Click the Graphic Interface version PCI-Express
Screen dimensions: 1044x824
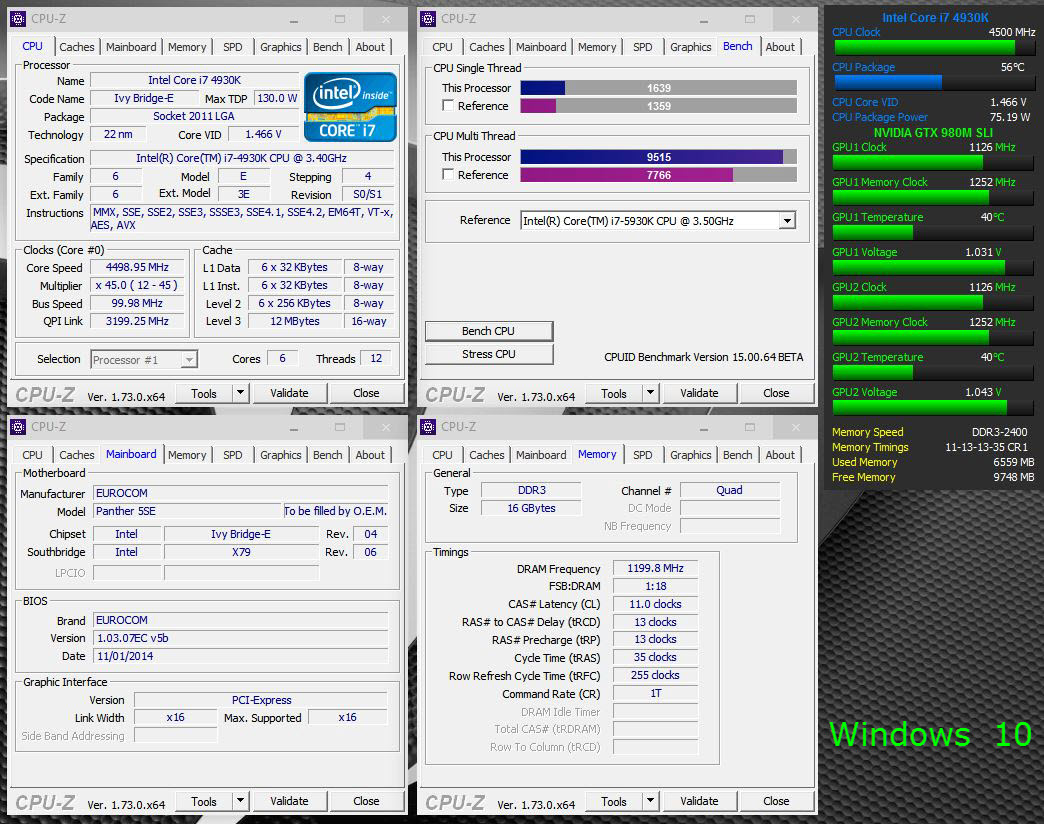[x=261, y=700]
